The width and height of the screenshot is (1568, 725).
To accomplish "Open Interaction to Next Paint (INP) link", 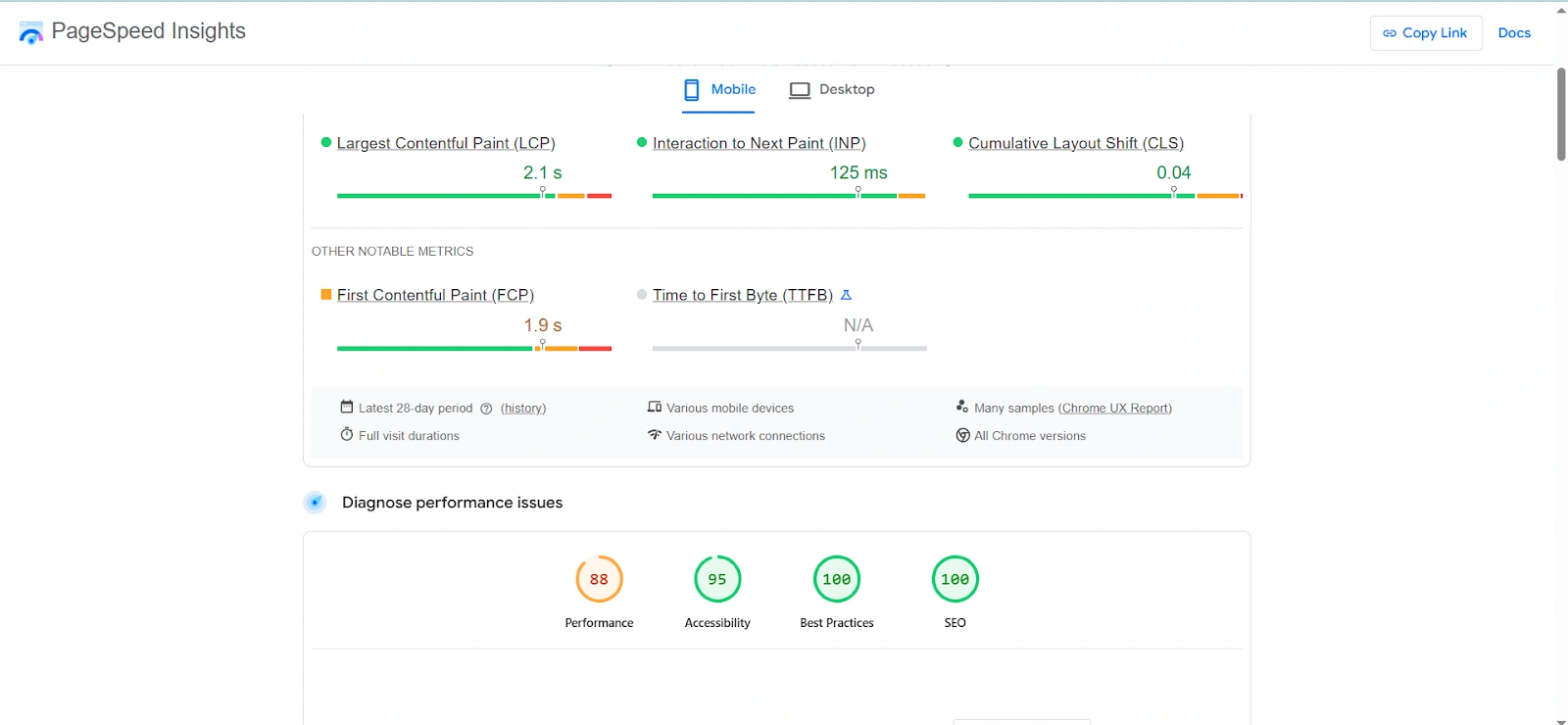I will click(759, 143).
